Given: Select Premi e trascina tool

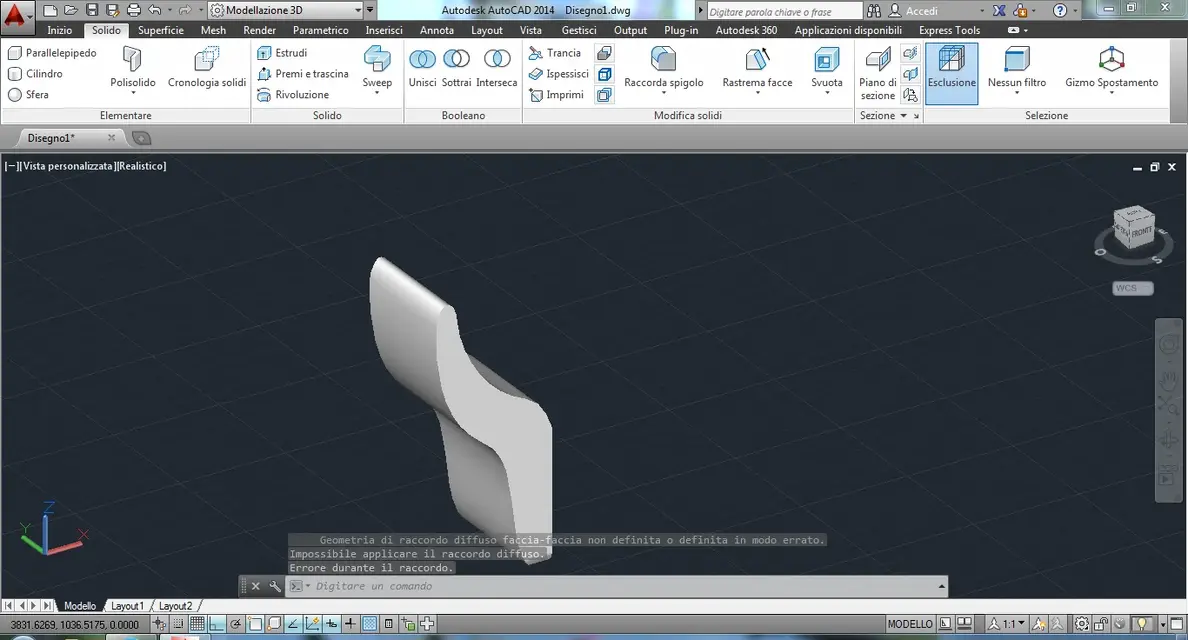Looking at the screenshot, I should (x=303, y=73).
